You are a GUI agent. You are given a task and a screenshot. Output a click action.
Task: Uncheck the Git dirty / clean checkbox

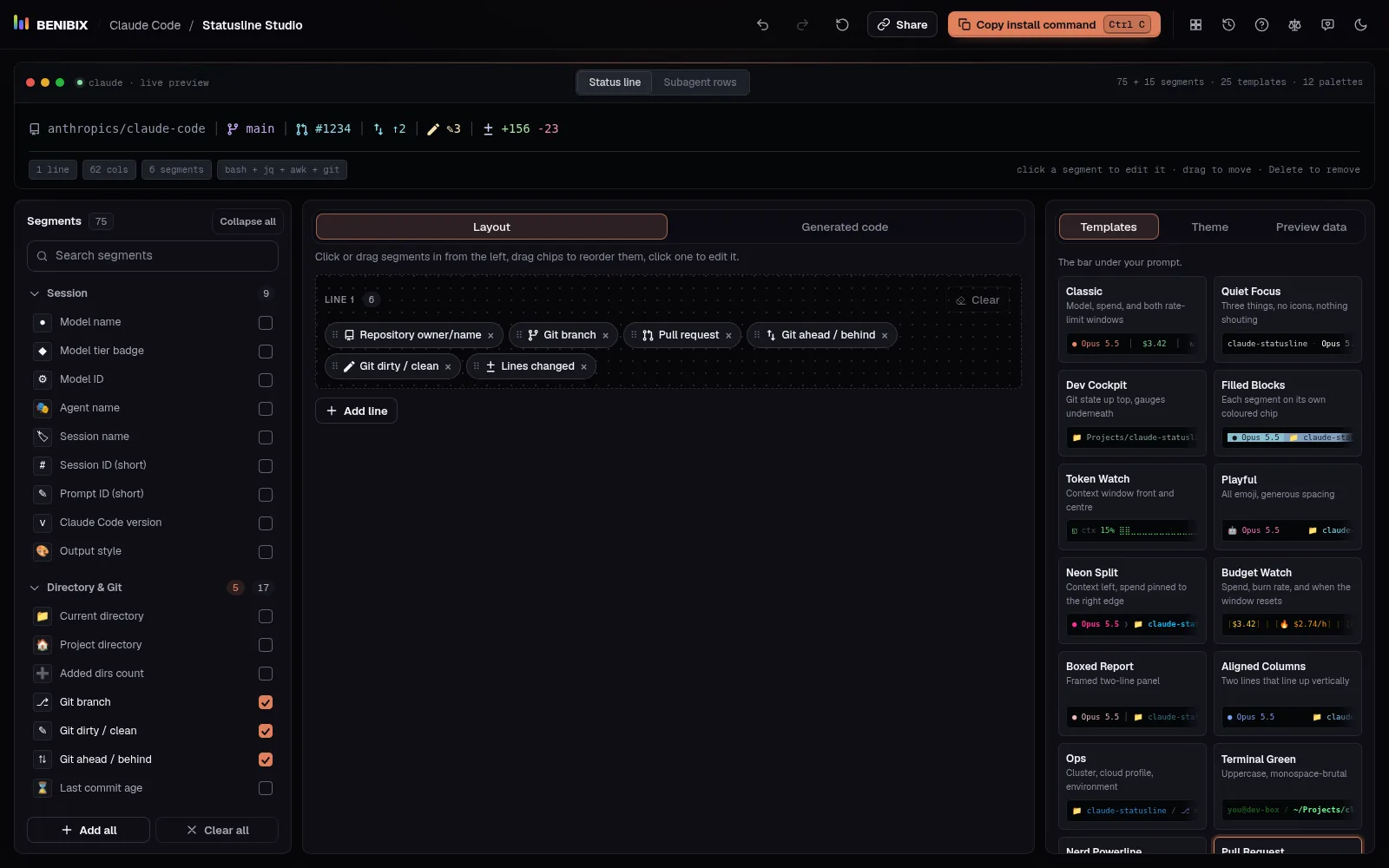pyautogui.click(x=266, y=731)
